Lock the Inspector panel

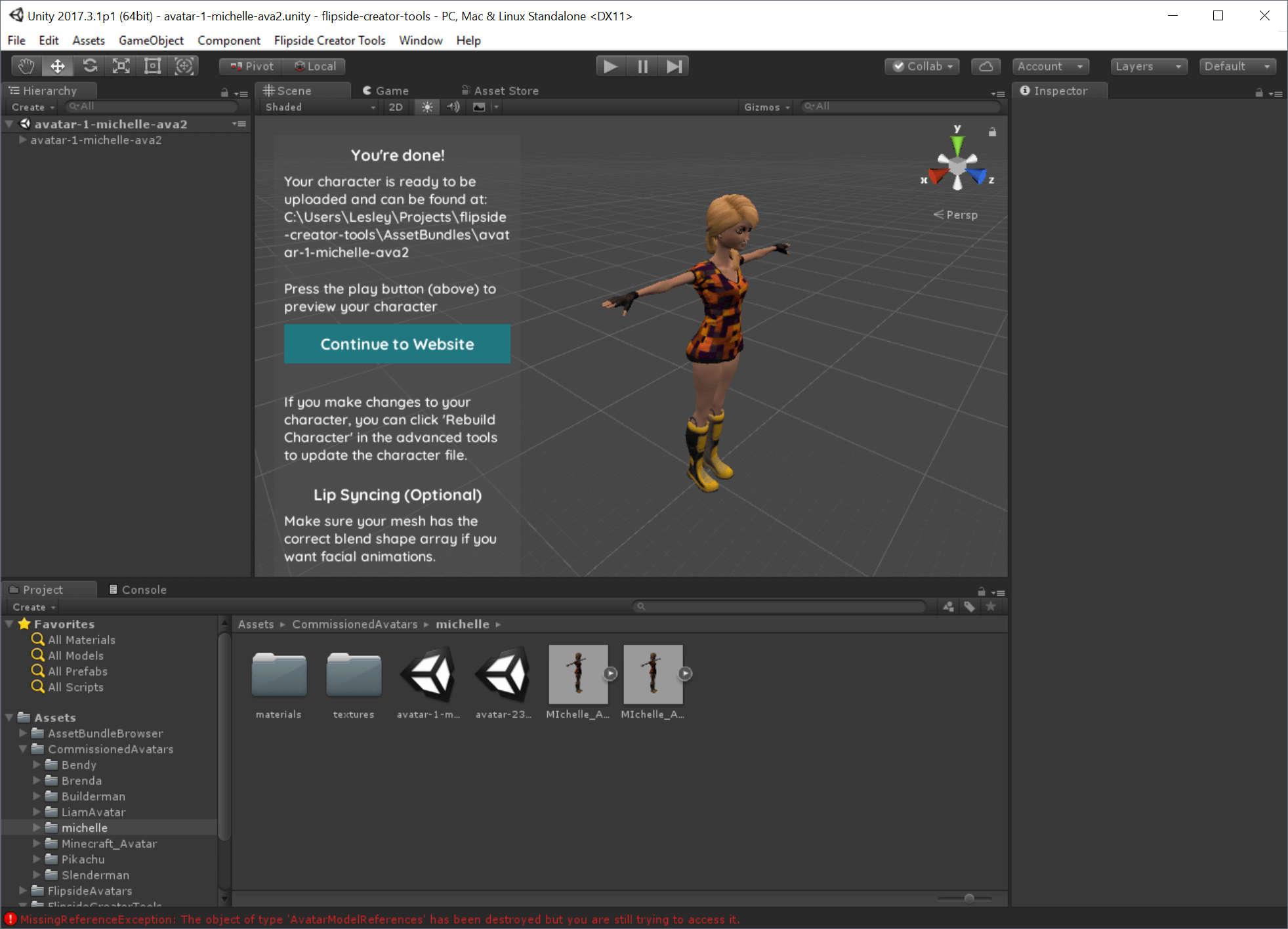[x=1258, y=93]
